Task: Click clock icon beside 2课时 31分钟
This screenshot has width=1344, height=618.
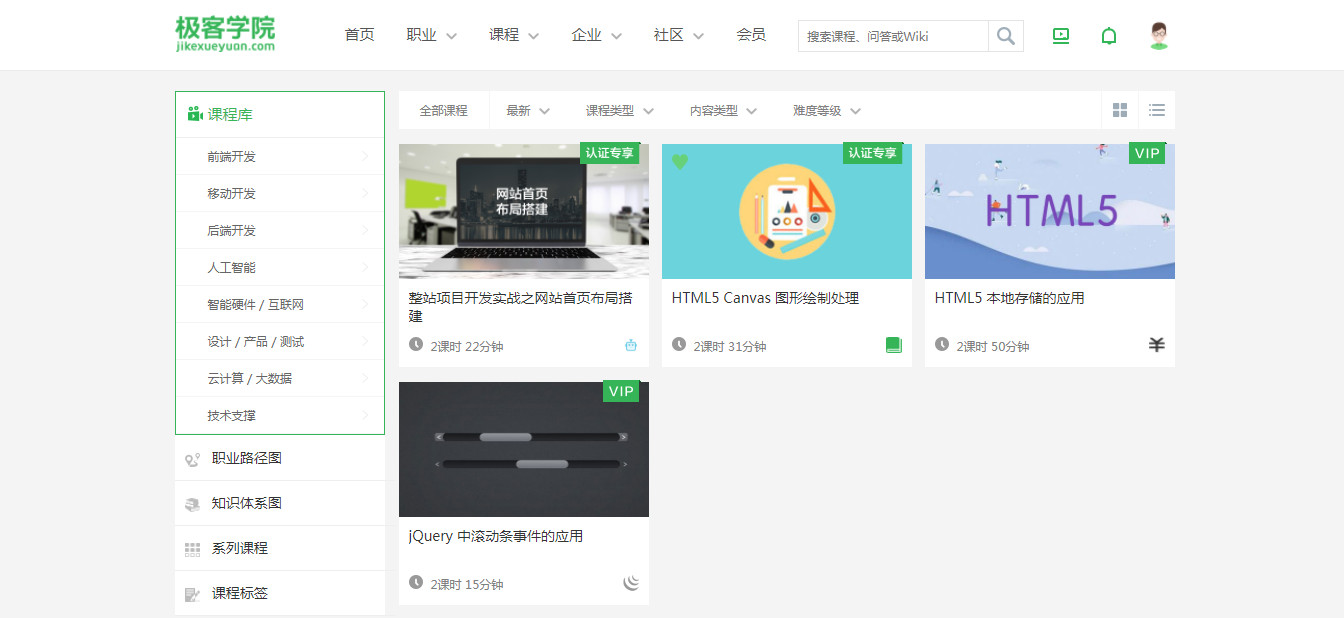Action: point(679,345)
